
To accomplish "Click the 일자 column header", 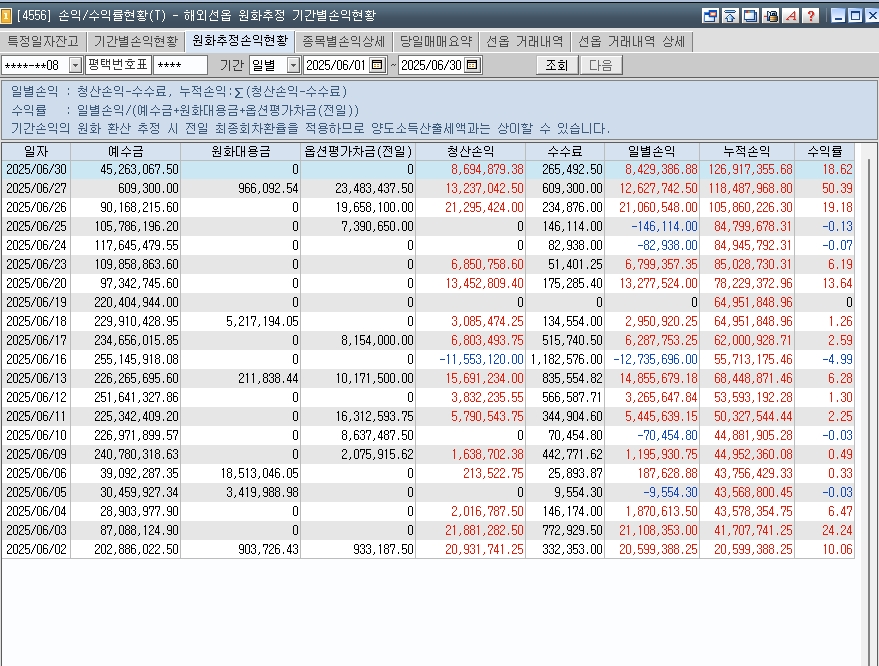I will tap(36, 151).
